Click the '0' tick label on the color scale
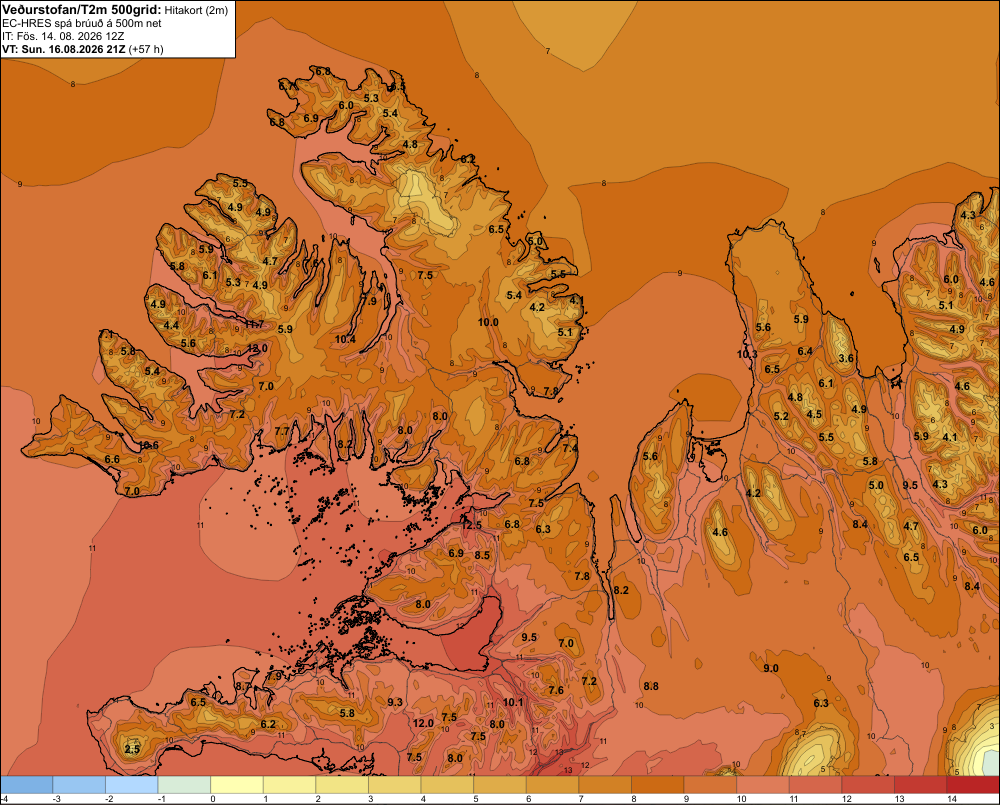This screenshot has width=1000, height=805. tap(213, 799)
